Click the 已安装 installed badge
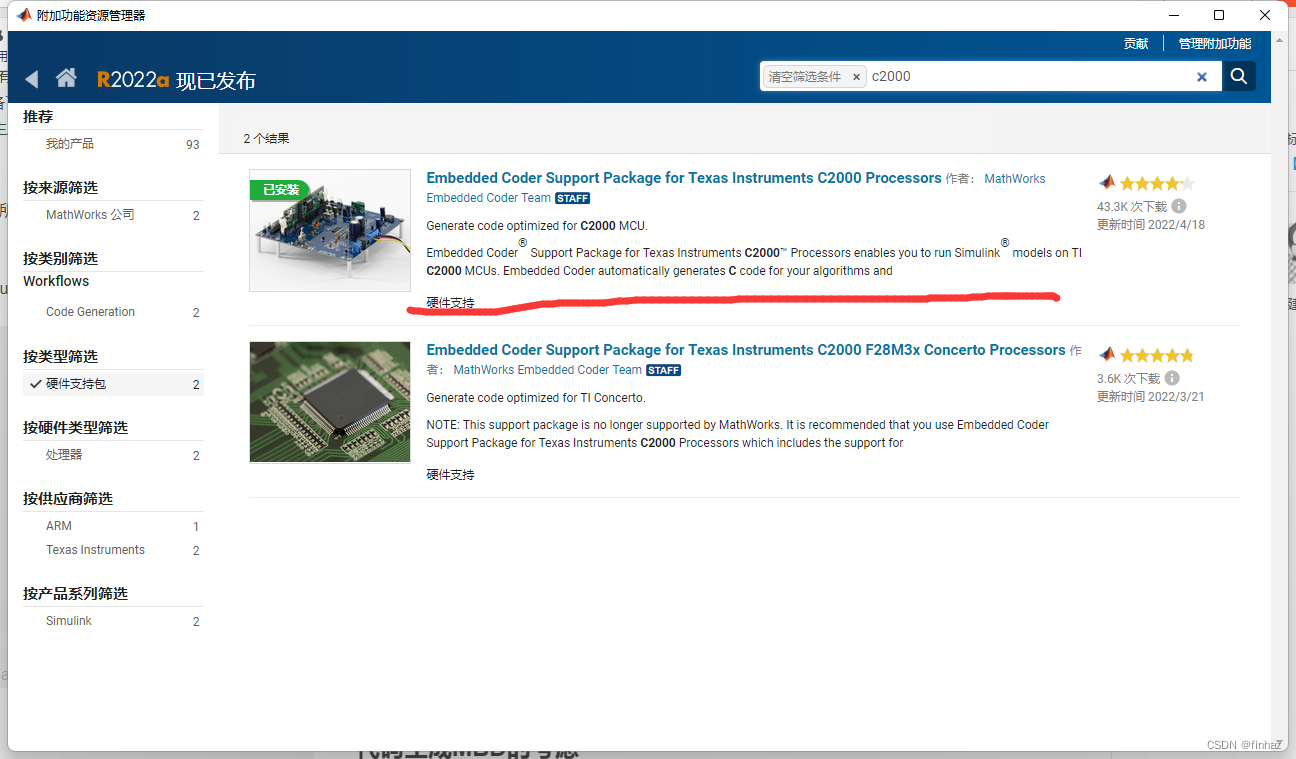The image size is (1296, 759). pos(280,189)
